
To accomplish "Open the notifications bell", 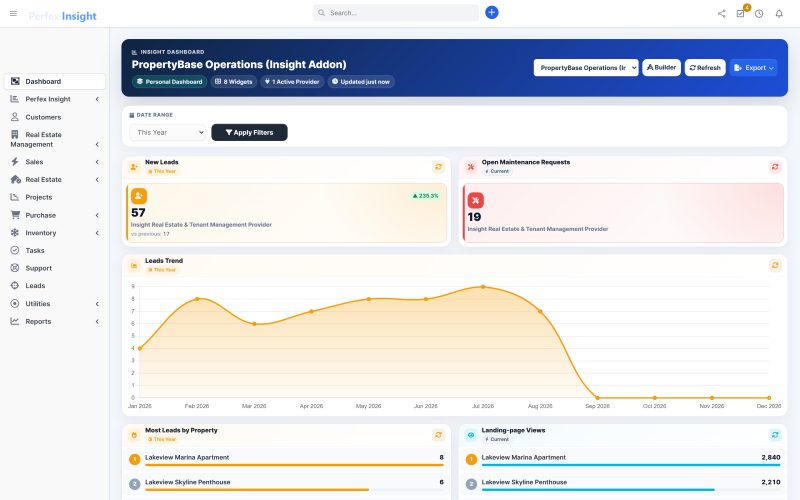I will tap(779, 14).
